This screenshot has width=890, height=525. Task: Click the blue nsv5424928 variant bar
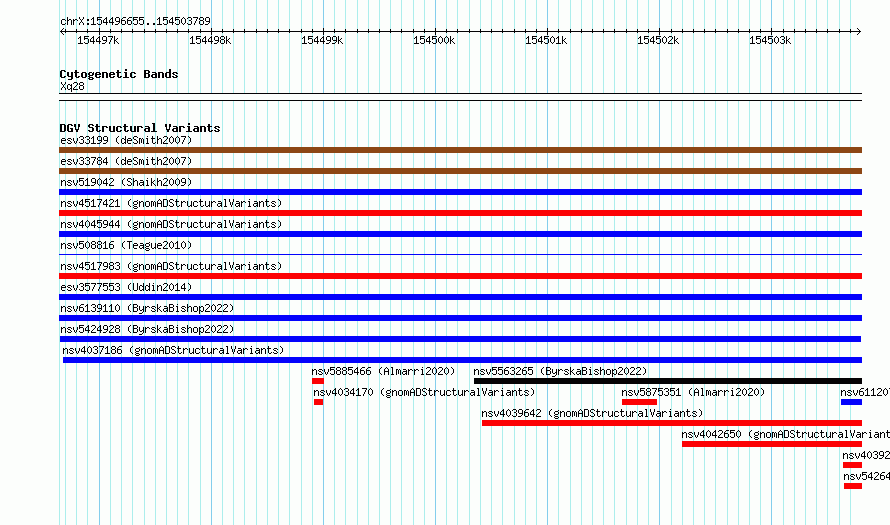pyautogui.click(x=460, y=339)
